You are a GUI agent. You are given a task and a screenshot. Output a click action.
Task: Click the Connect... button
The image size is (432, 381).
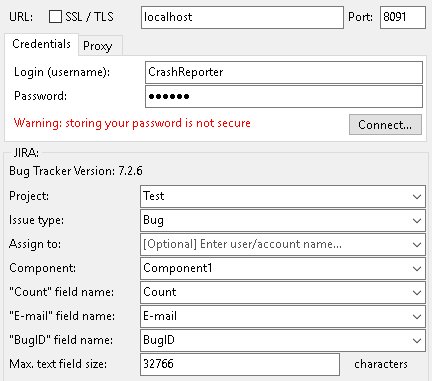click(x=385, y=125)
